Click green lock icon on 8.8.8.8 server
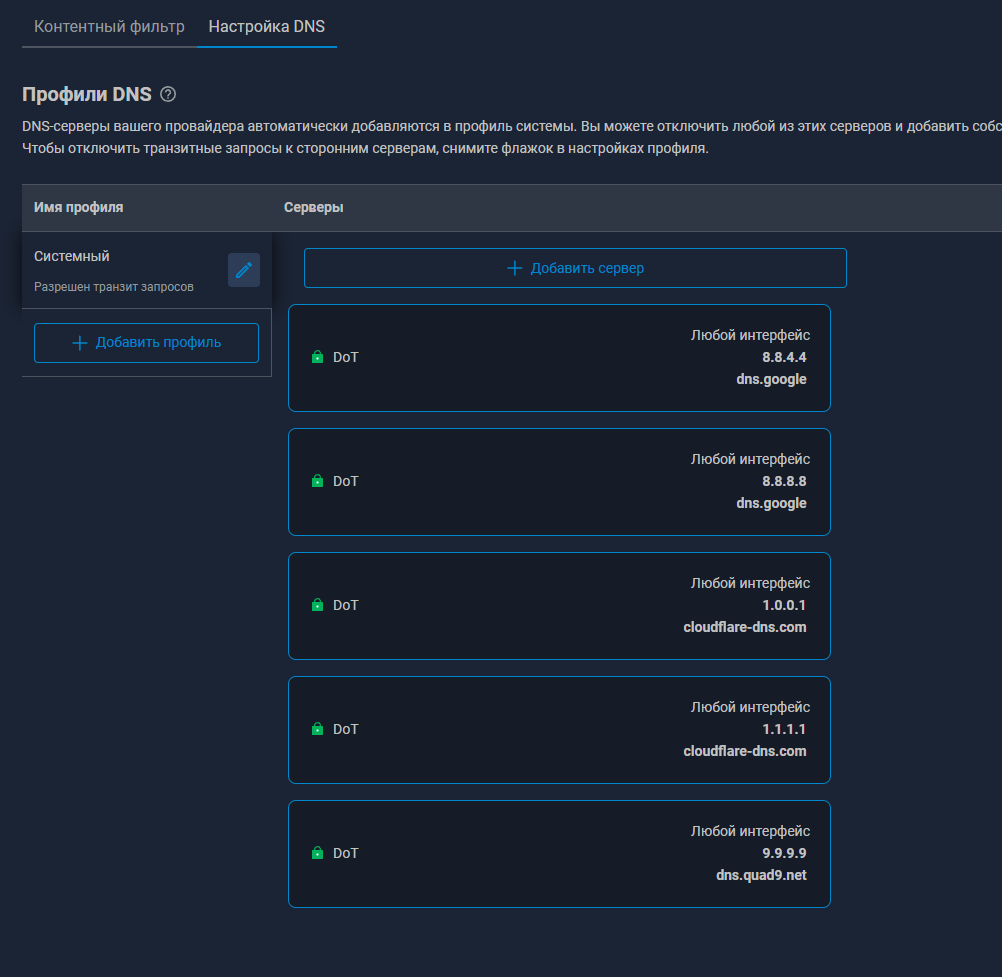Image resolution: width=1002 pixels, height=977 pixels. (x=317, y=481)
